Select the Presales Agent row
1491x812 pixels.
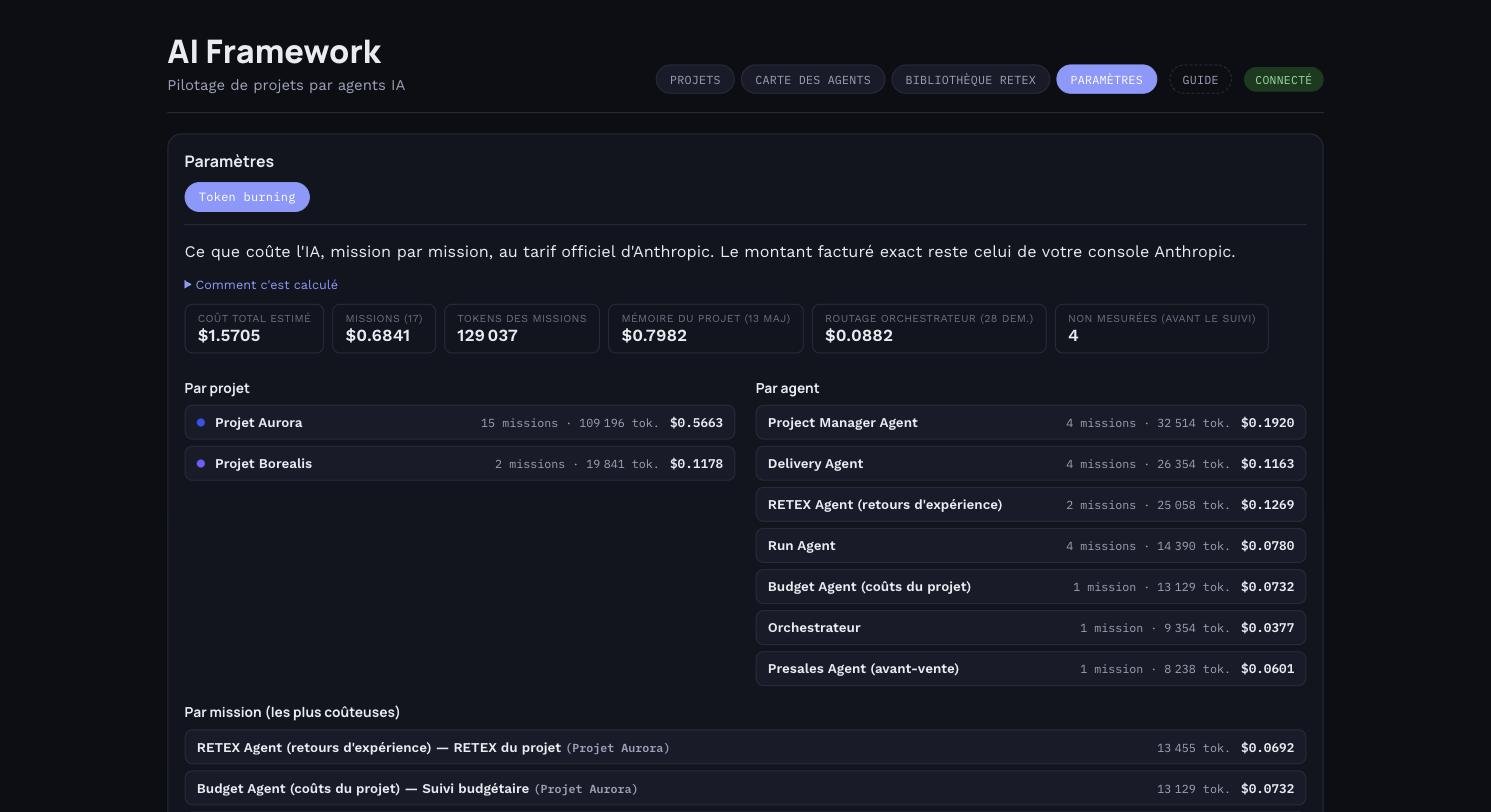pyautogui.click(x=1031, y=669)
